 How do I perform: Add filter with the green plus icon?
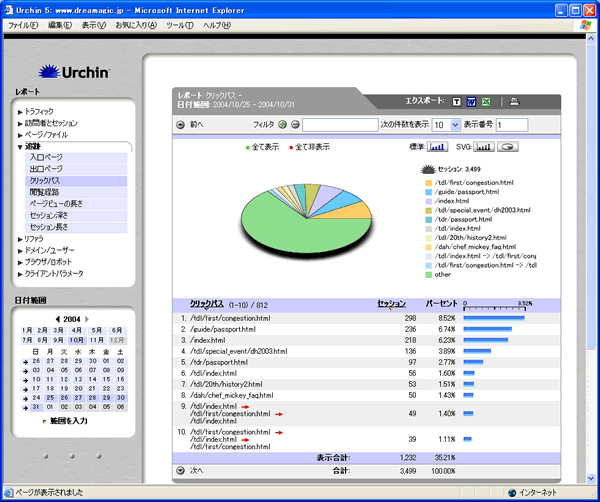282,124
